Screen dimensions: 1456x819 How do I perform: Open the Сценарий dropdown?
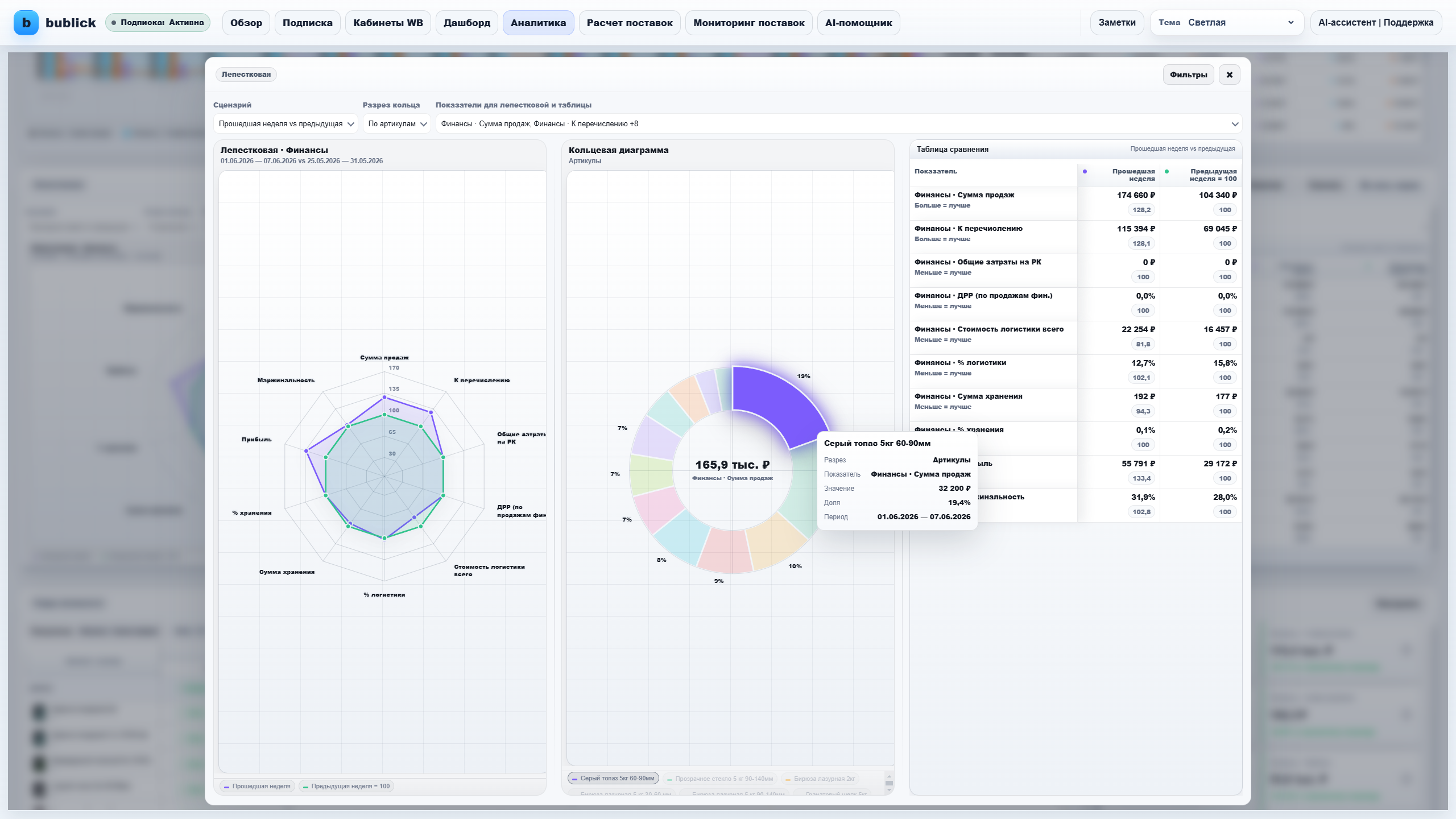tap(286, 123)
